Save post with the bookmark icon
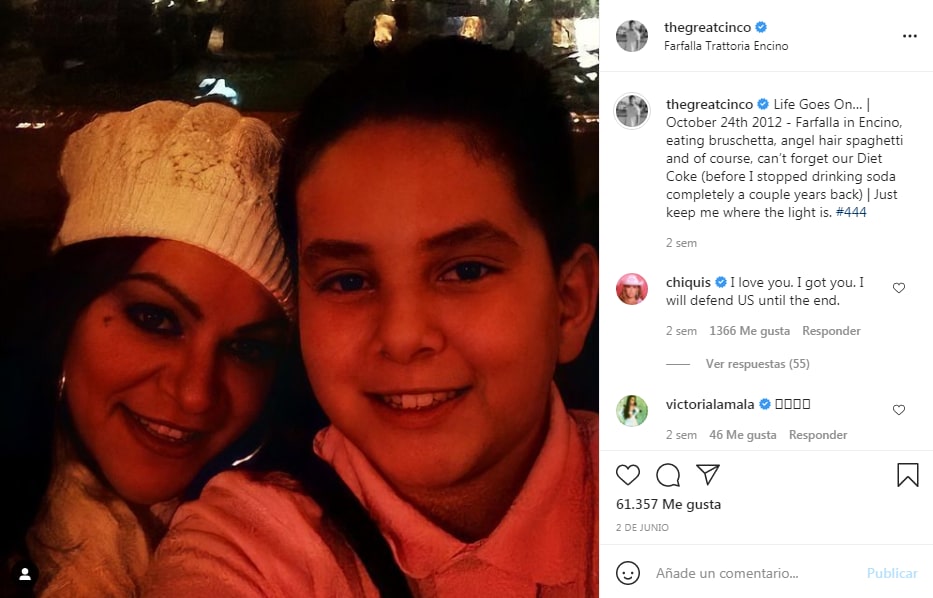The height and width of the screenshot is (598, 933). 907,475
